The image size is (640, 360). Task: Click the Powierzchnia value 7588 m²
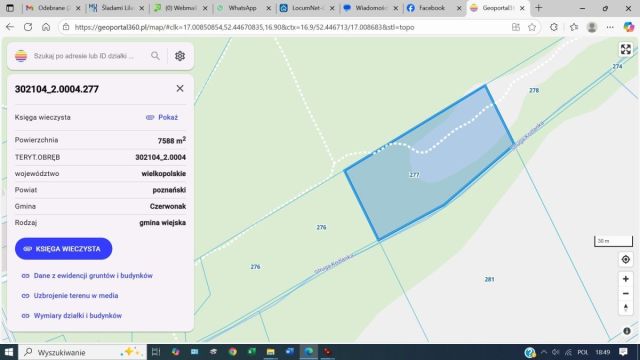pos(172,140)
